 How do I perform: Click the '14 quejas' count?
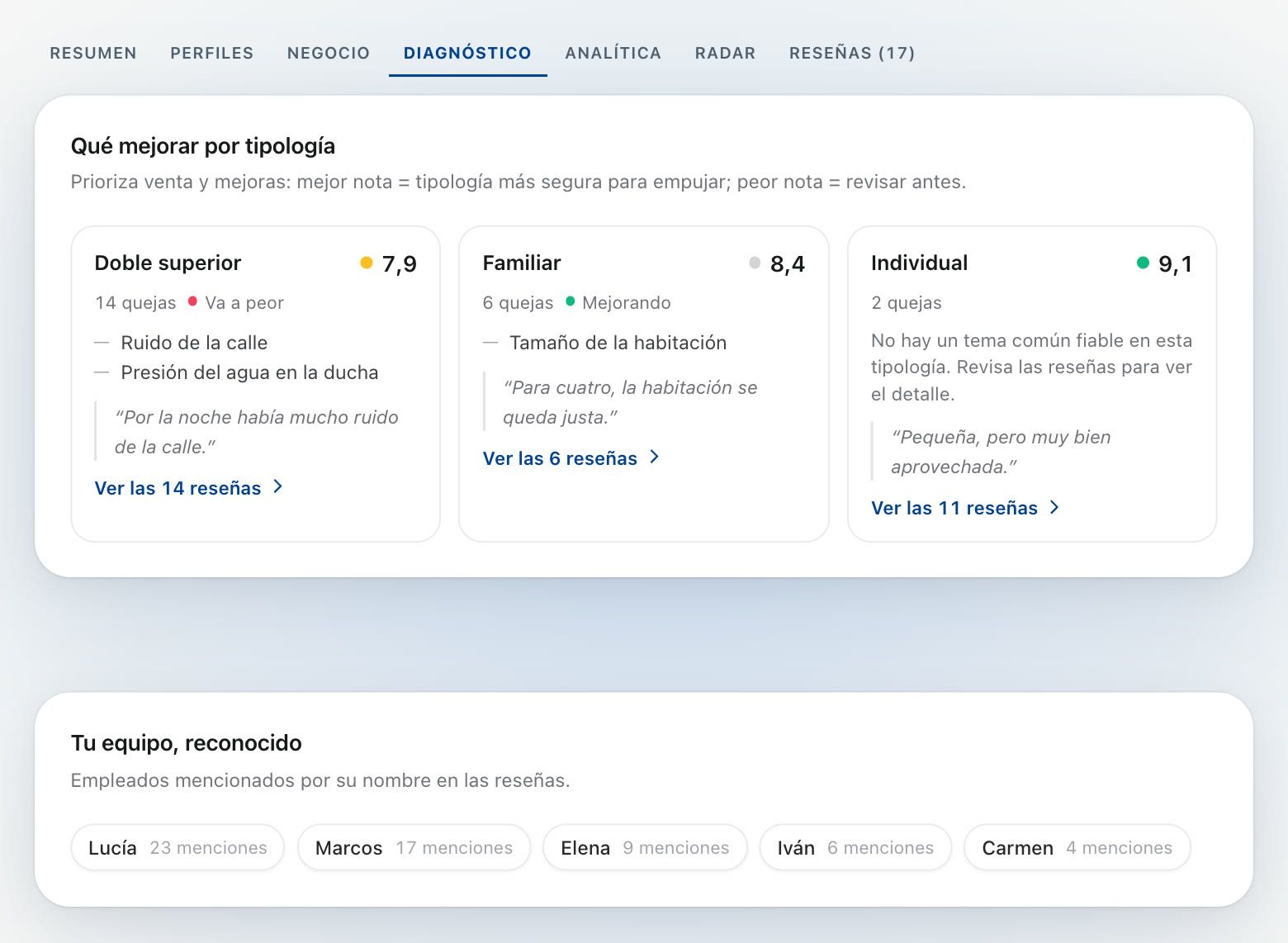135,303
